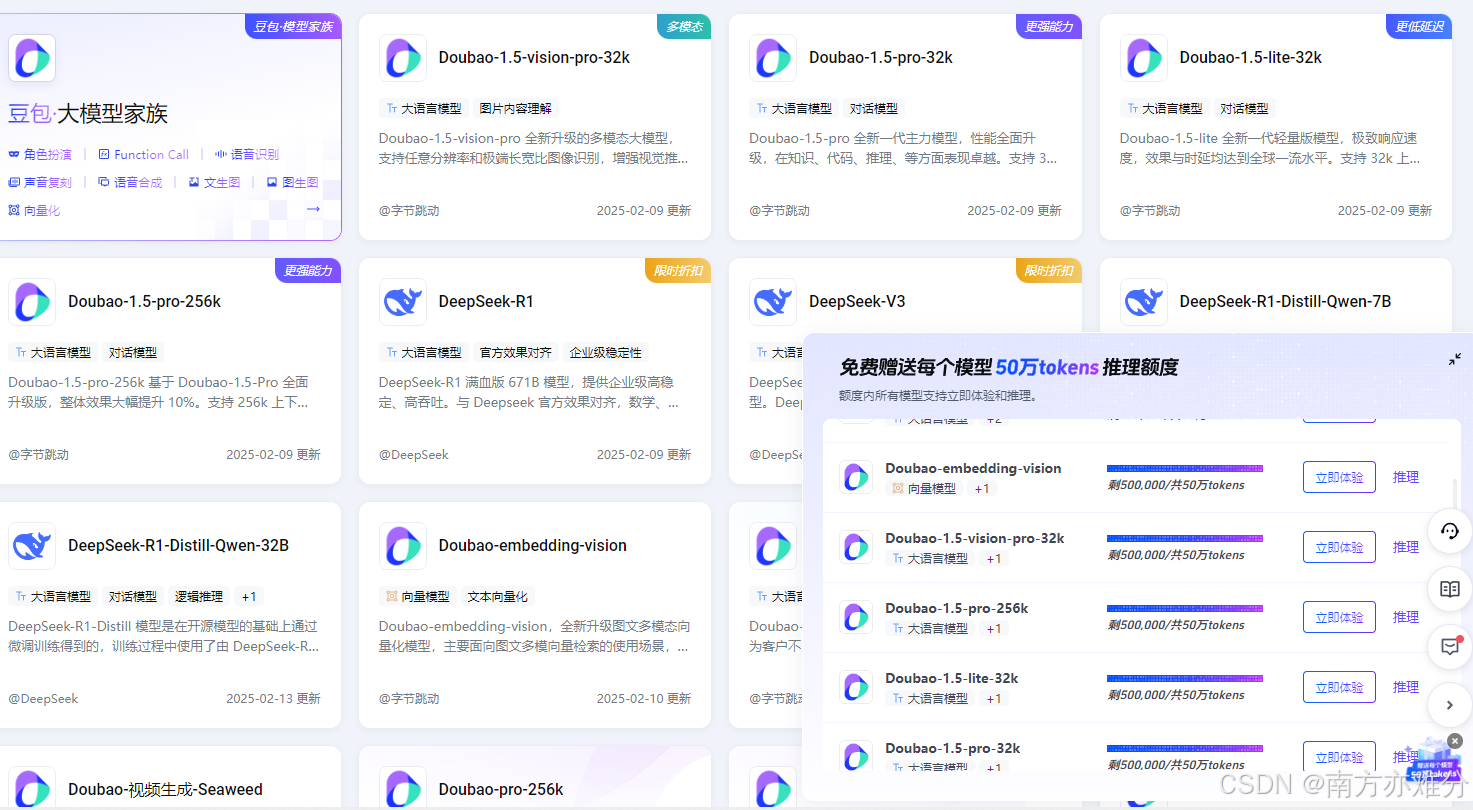This screenshot has width=1473, height=810.
Task: Expand +1 tags for Doubao-1.5-lite-32k in the popup
Action: 994,699
